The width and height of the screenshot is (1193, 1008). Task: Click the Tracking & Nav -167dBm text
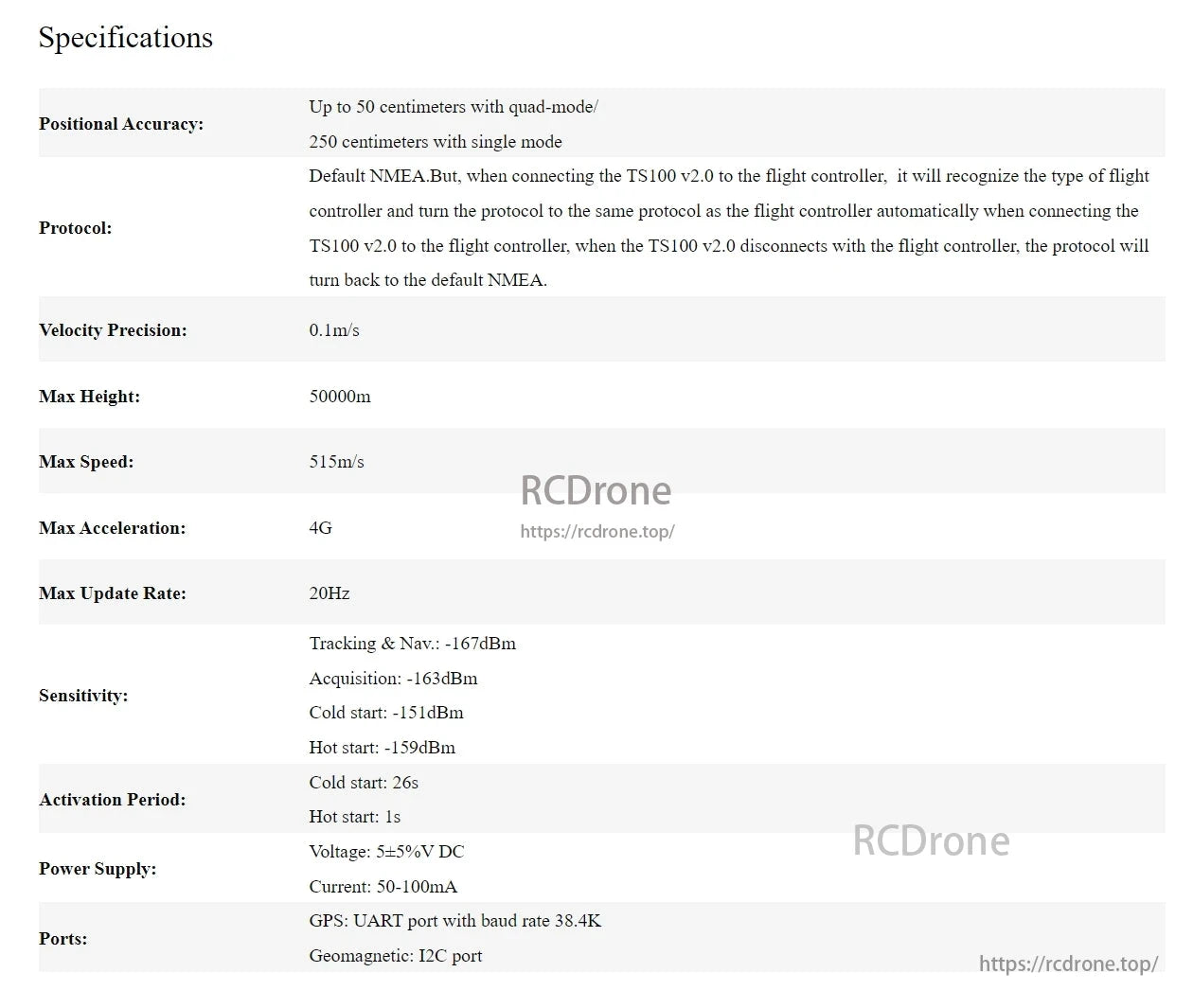coord(412,644)
